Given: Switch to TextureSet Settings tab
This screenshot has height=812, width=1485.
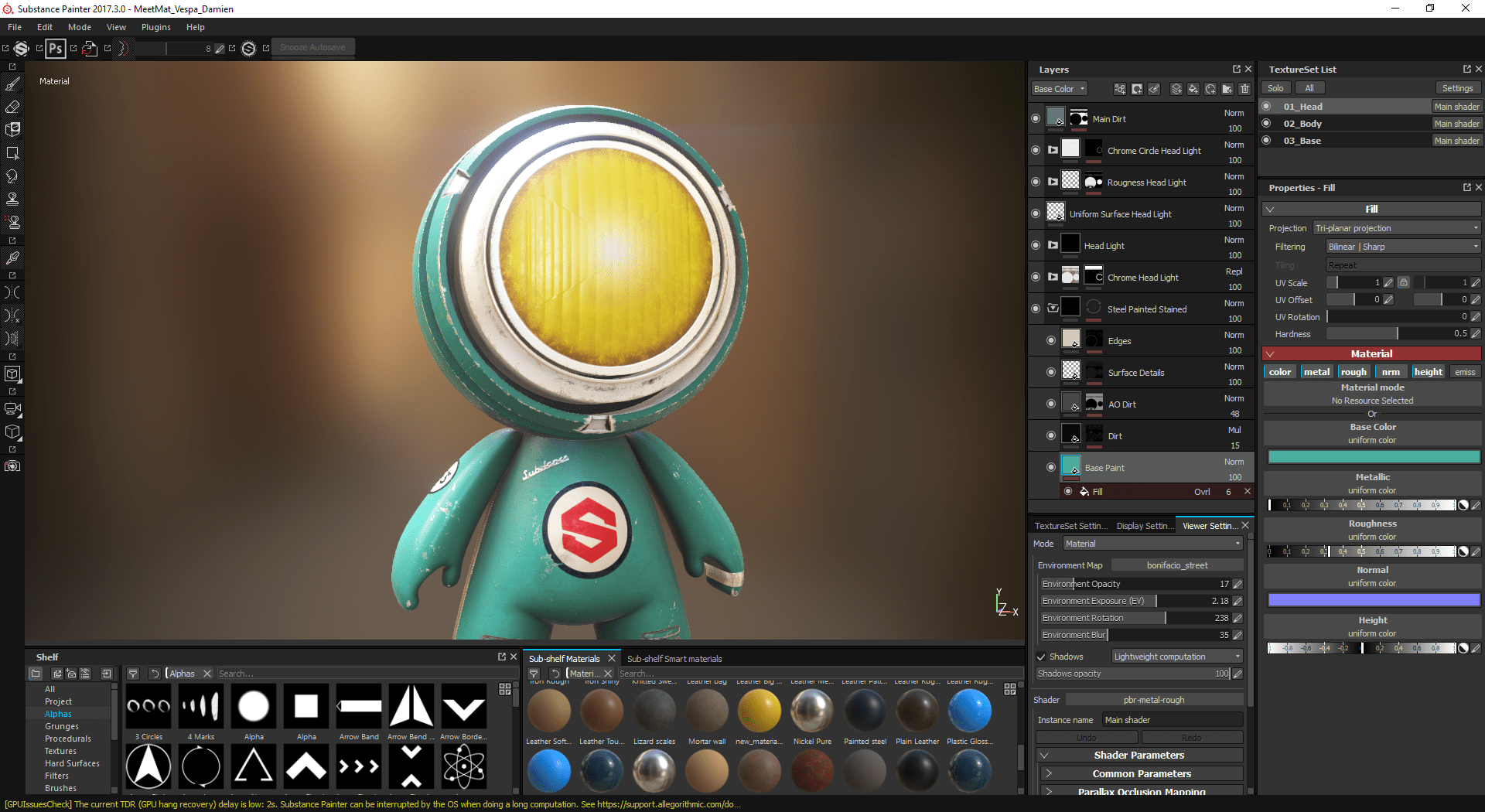Looking at the screenshot, I should coord(1070,526).
